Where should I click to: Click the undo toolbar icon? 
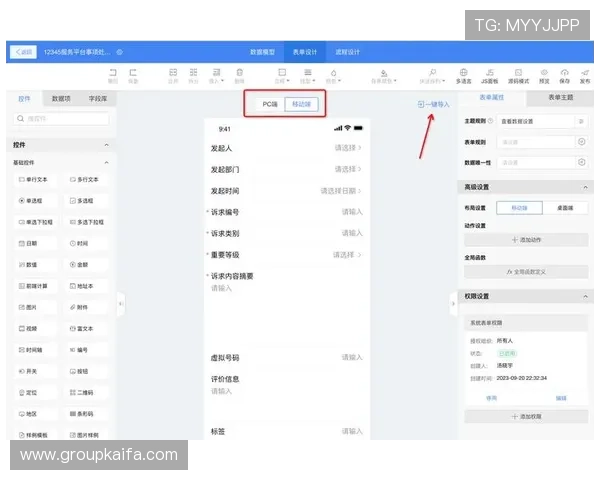coord(113,73)
